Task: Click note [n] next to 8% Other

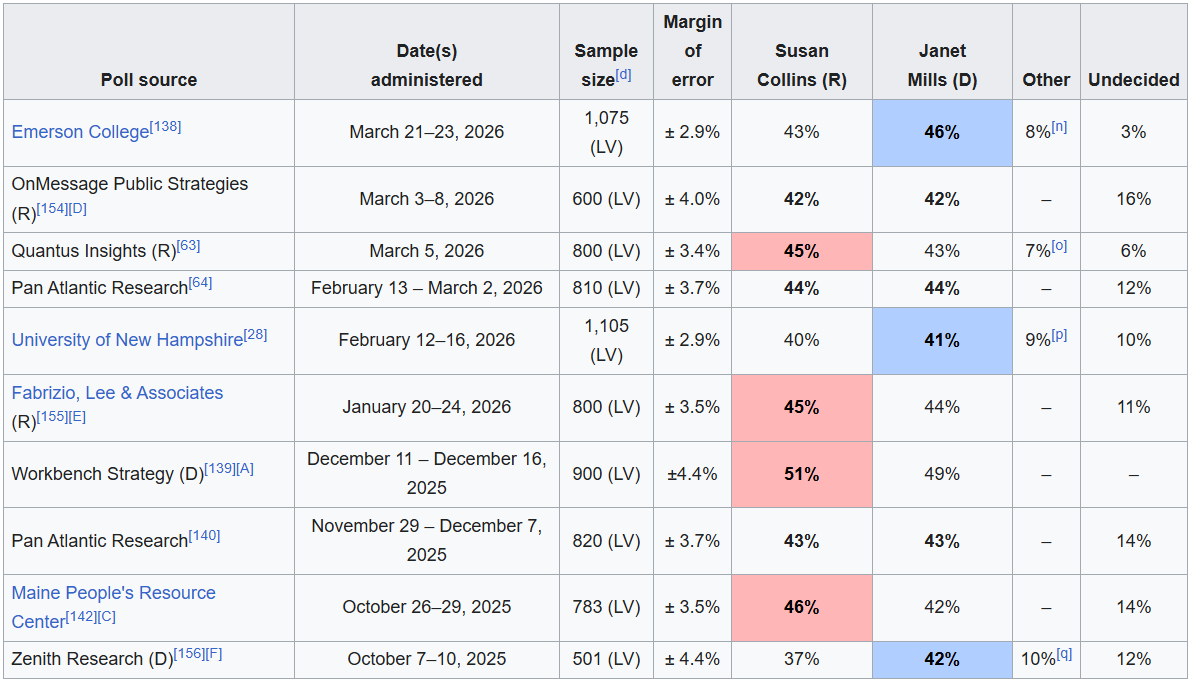Action: tap(1059, 127)
